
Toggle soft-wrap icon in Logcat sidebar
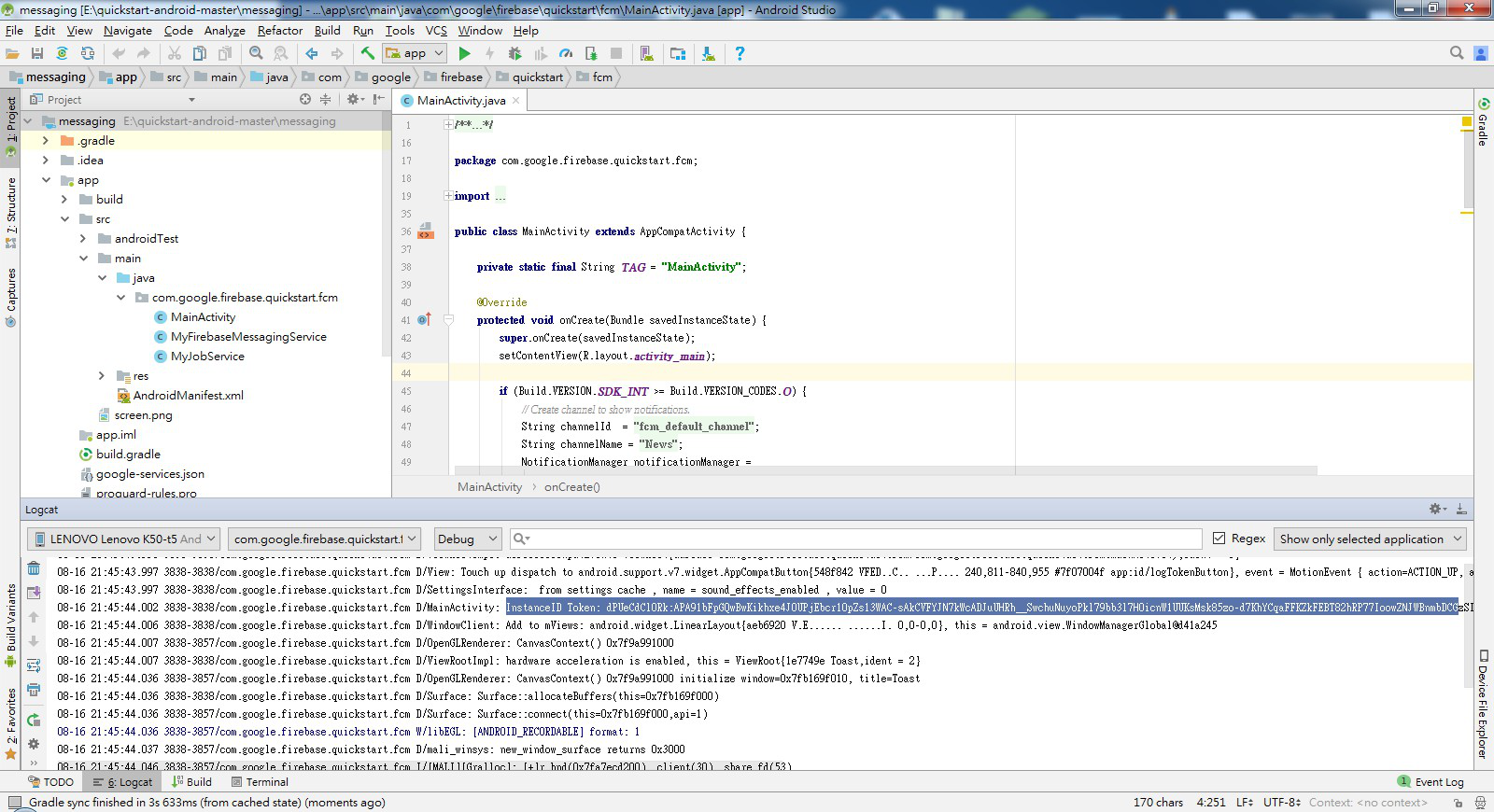pyautogui.click(x=34, y=665)
